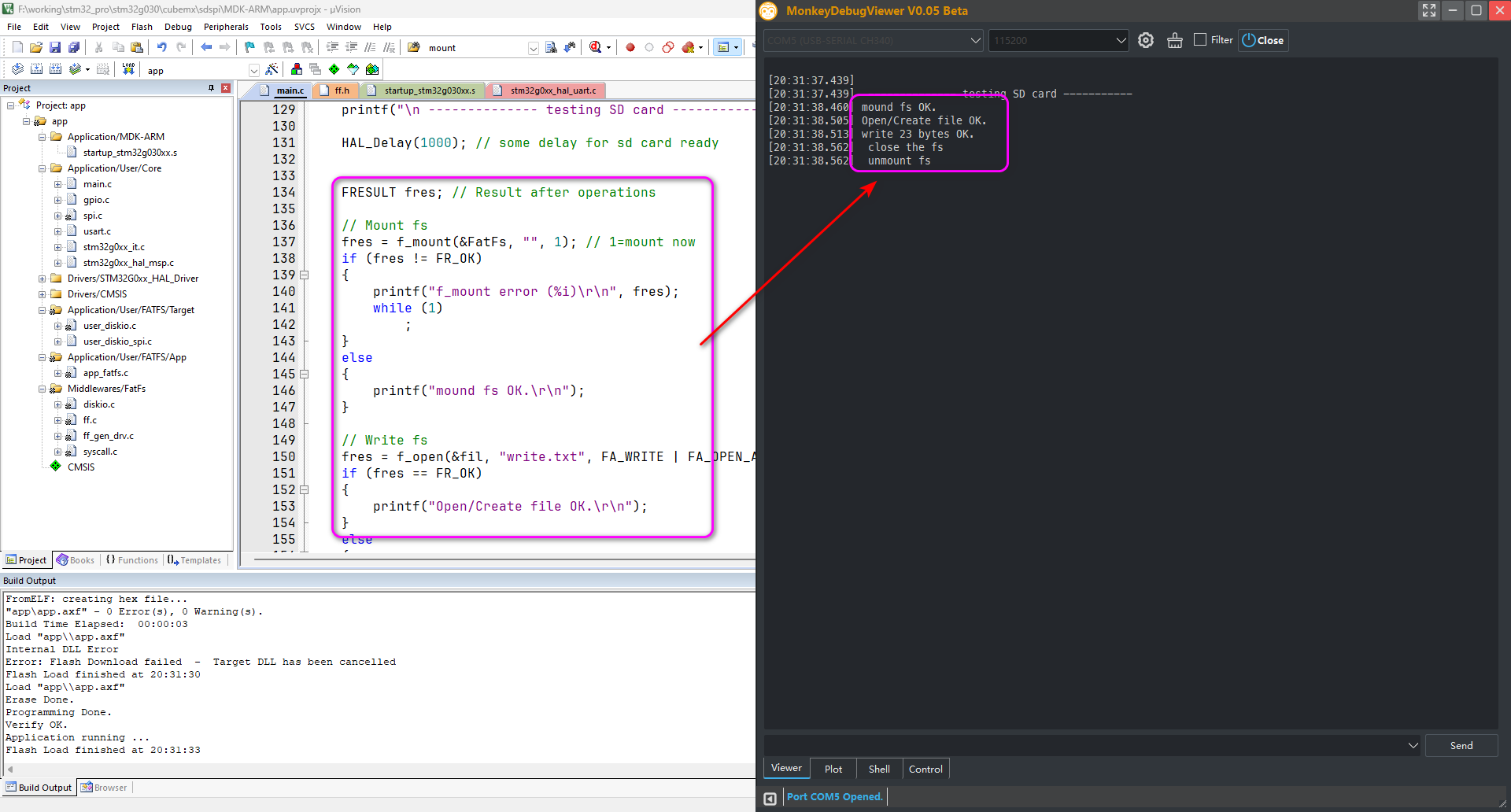Switch to the Plot tab in MonkeyDebugViewer
The image size is (1511, 812).
(833, 769)
